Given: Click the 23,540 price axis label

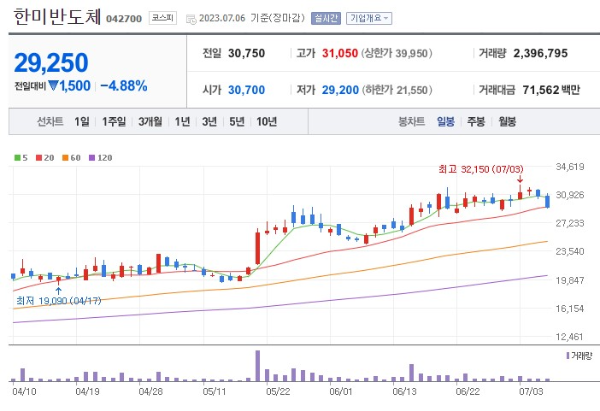Looking at the screenshot, I should point(570,251).
